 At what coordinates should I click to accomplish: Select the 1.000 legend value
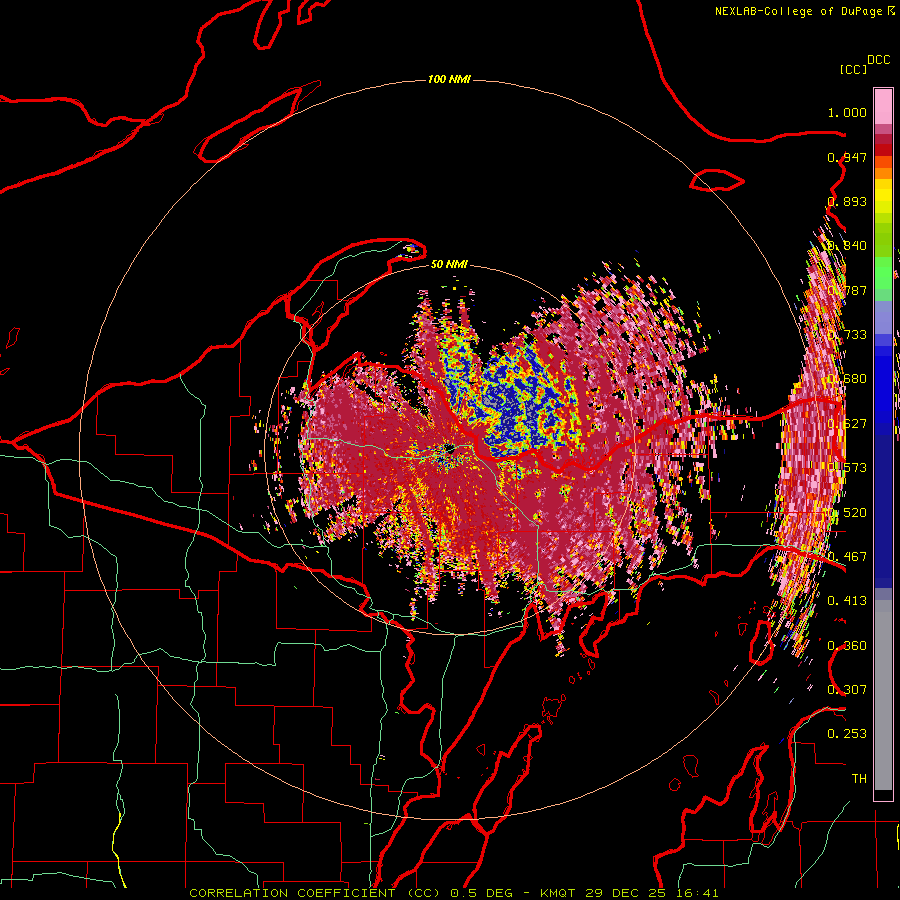pyautogui.click(x=847, y=112)
